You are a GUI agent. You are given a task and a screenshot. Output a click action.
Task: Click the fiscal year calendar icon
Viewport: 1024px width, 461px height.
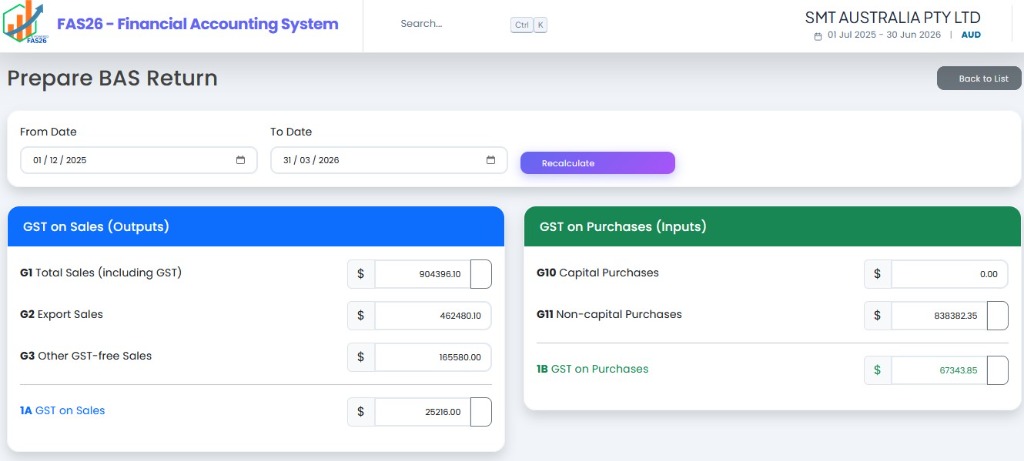[x=818, y=36]
